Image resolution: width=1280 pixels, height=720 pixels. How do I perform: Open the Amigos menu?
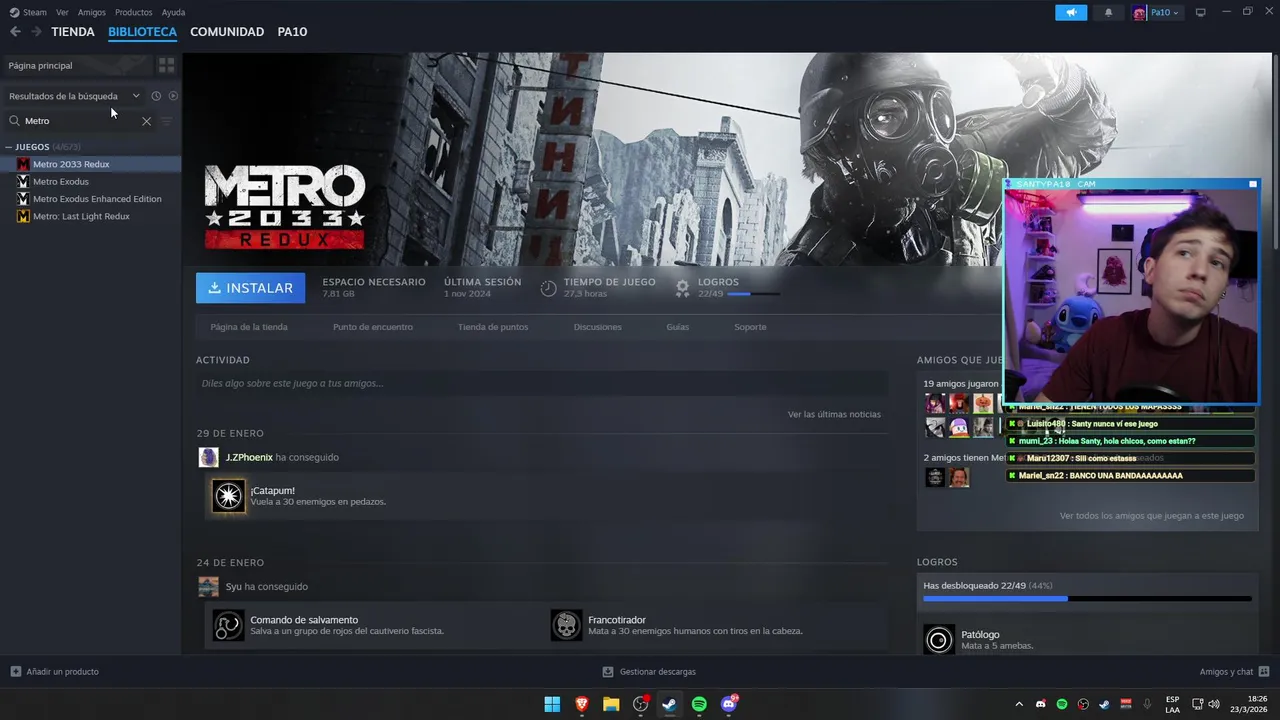92,12
